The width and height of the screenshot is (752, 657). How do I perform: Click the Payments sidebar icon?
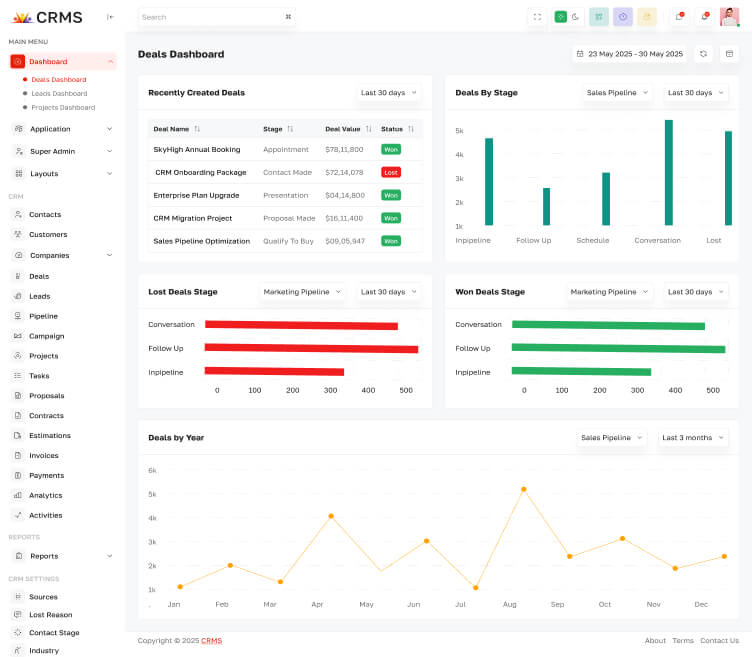[18, 475]
